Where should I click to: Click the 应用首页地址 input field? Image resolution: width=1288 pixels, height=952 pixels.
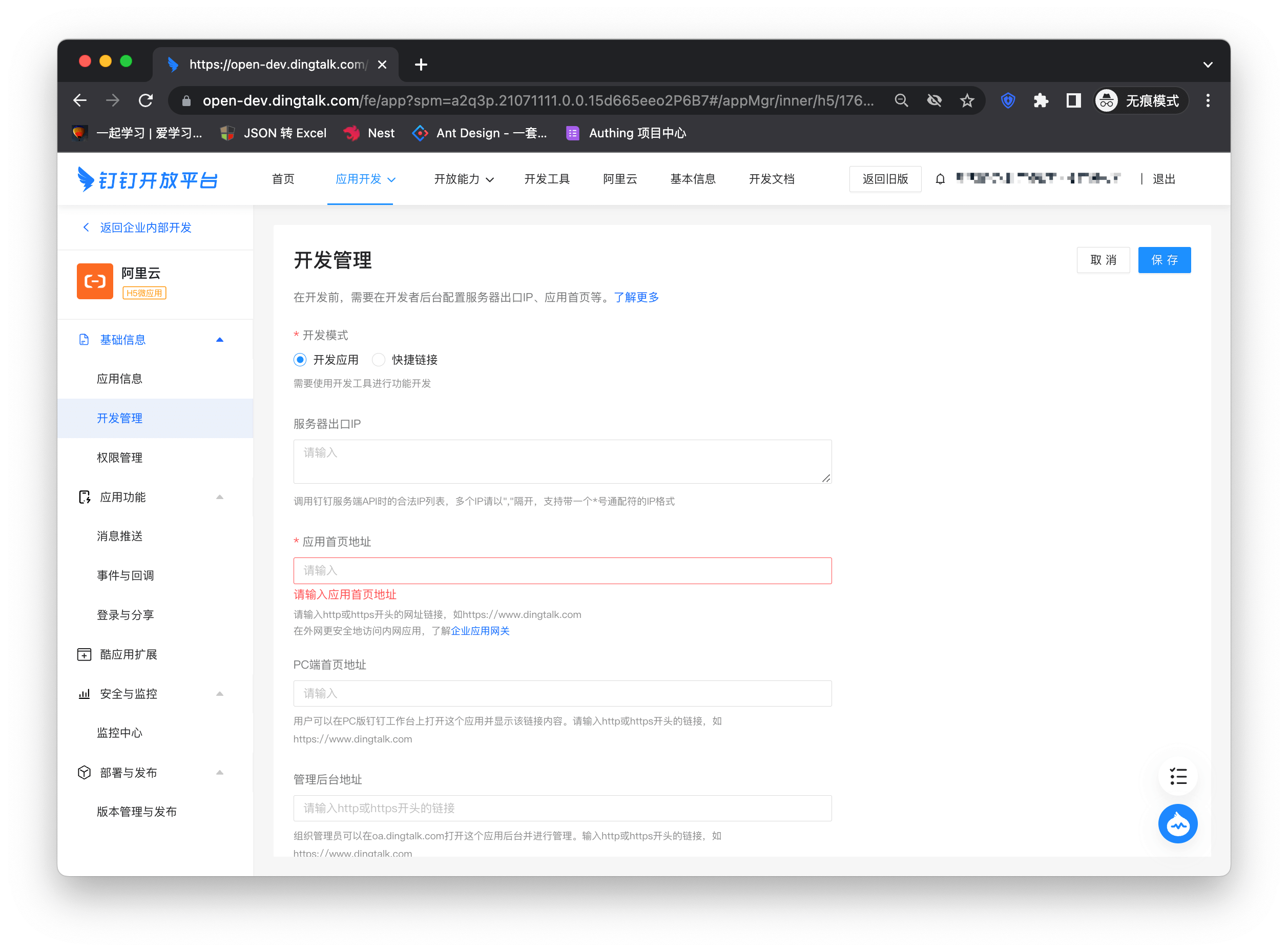click(562, 570)
